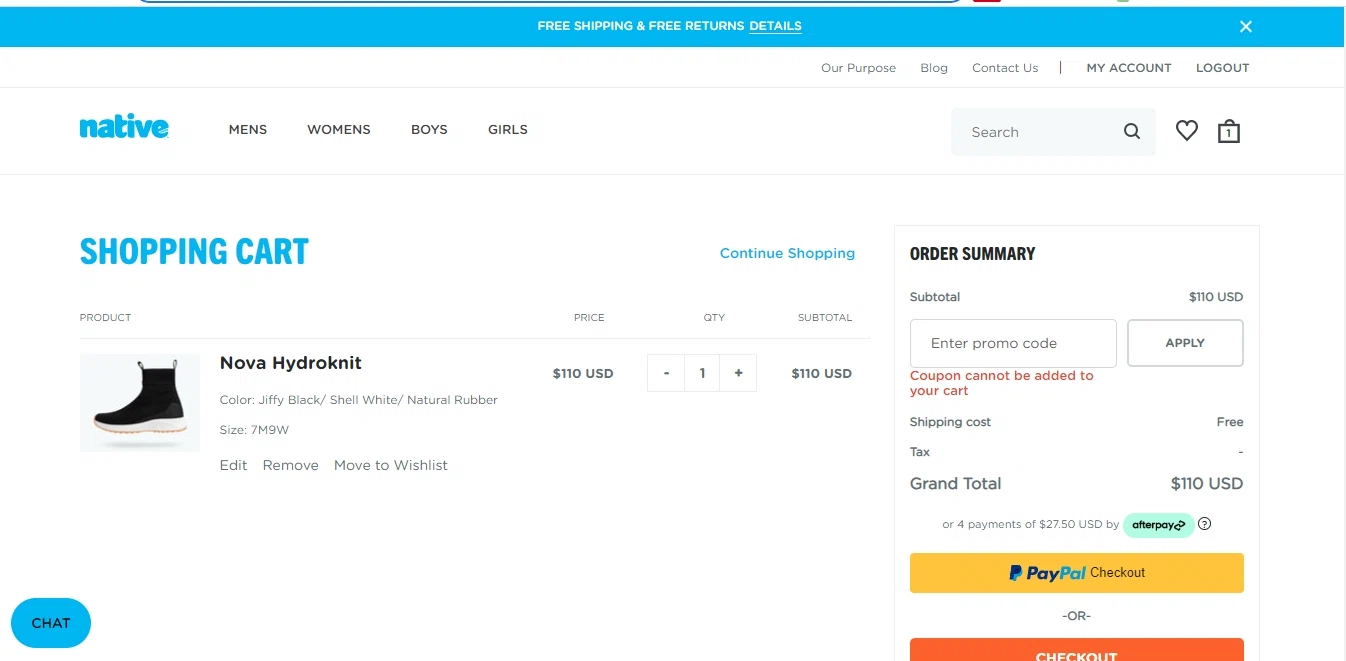The height and width of the screenshot is (661, 1346).
Task: Open the GIRLS menu
Action: 508,130
